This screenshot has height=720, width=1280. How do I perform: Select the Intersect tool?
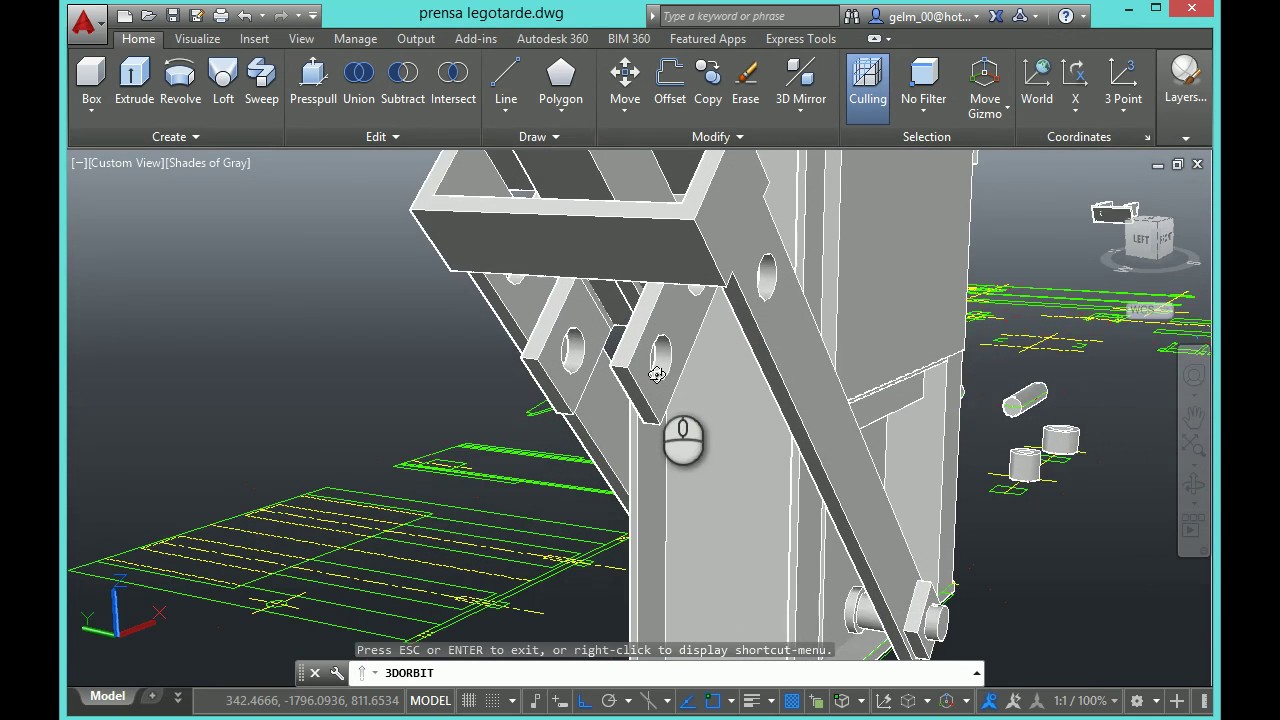tap(453, 82)
